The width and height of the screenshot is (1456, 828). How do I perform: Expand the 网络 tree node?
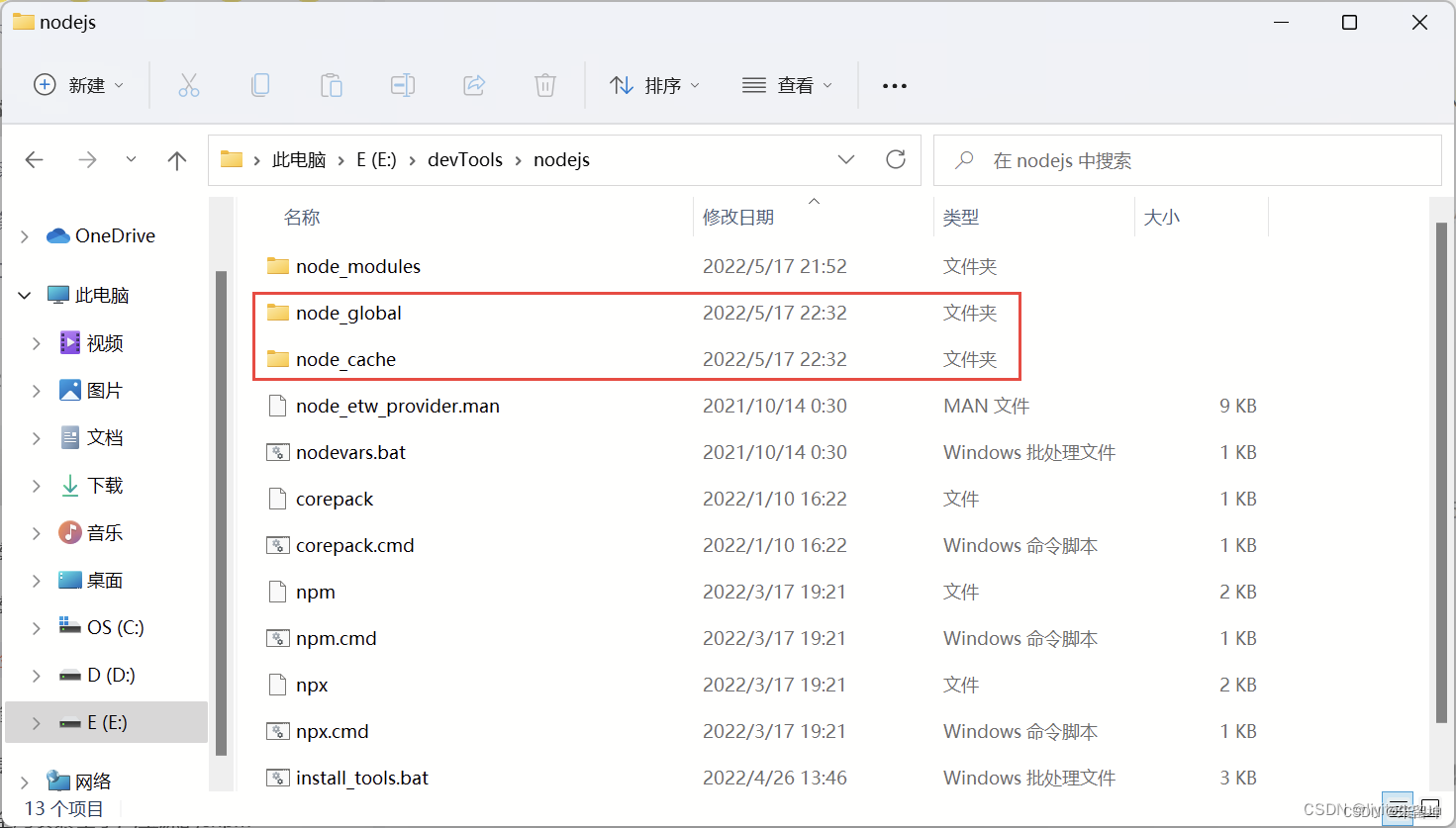(25, 782)
